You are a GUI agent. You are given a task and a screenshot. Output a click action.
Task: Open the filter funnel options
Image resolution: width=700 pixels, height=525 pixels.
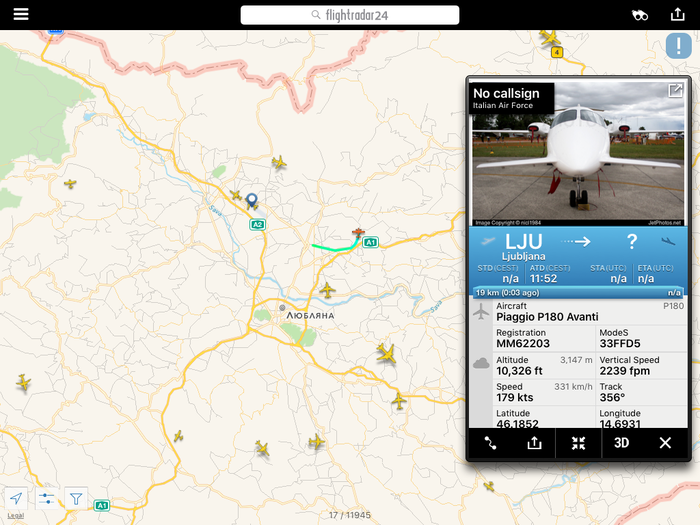pyautogui.click(x=76, y=498)
